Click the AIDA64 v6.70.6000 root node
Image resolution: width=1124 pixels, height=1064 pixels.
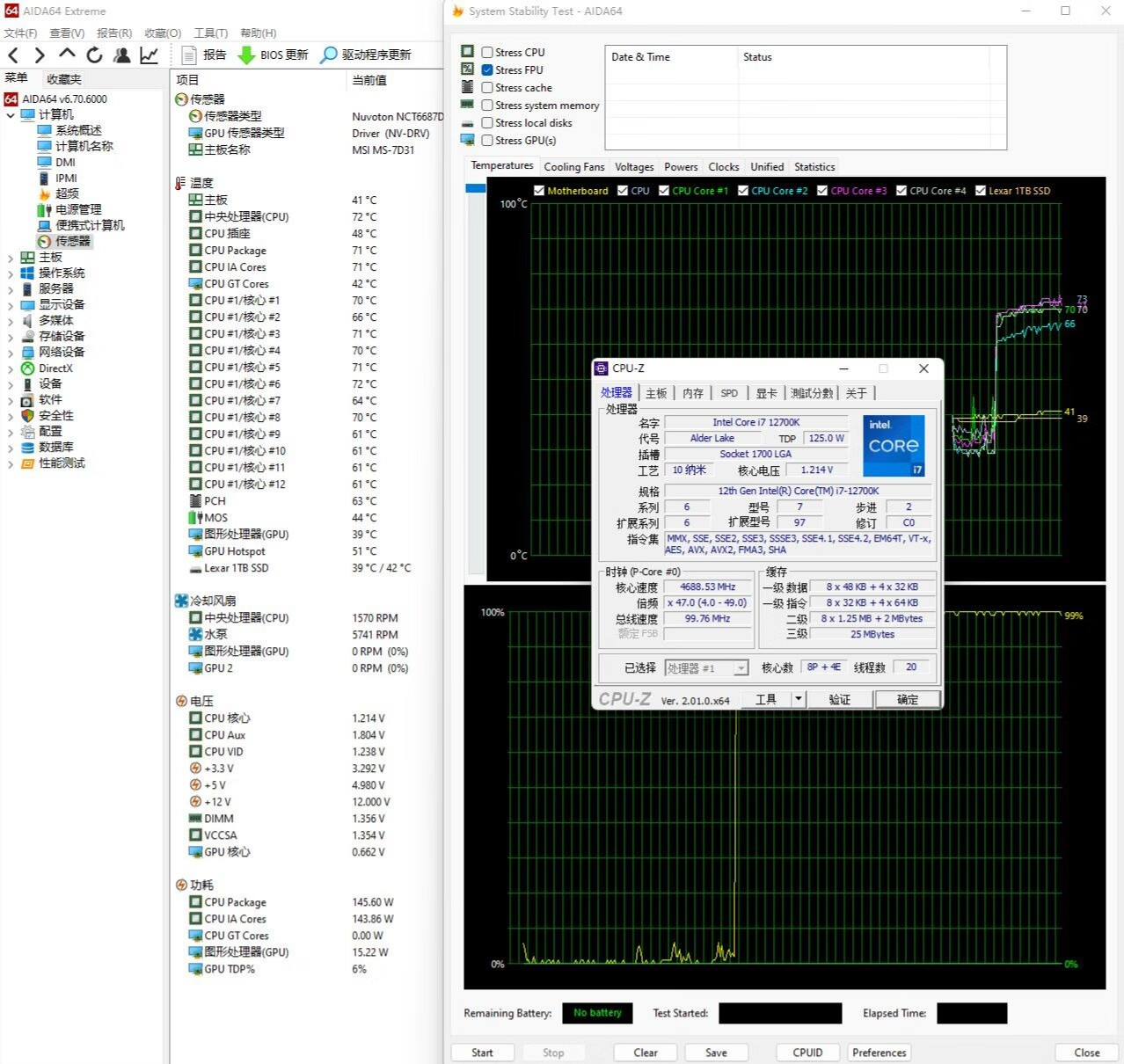[64, 99]
